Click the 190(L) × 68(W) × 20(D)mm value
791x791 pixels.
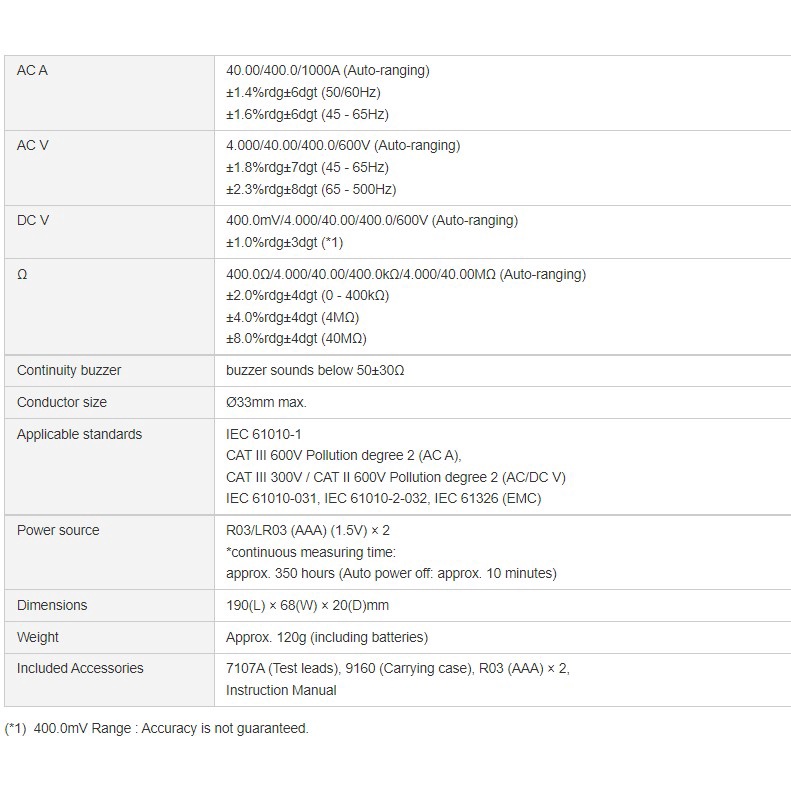(308, 605)
